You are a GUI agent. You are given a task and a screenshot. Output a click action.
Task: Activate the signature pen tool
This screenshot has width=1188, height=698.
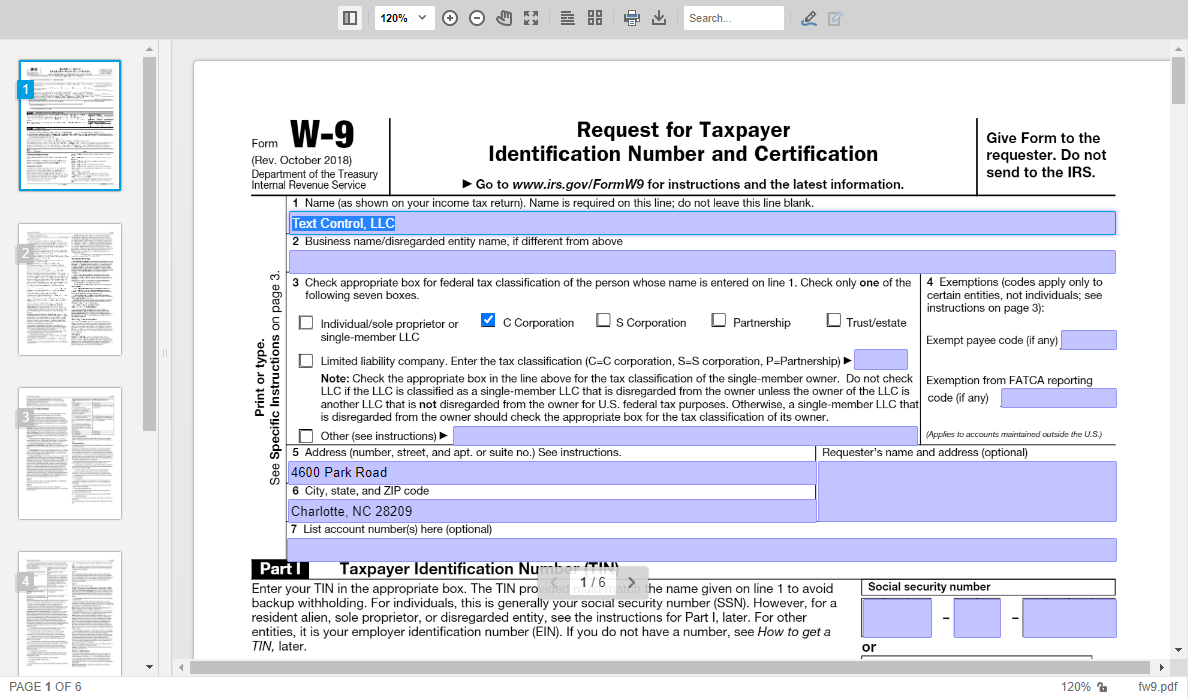click(808, 18)
